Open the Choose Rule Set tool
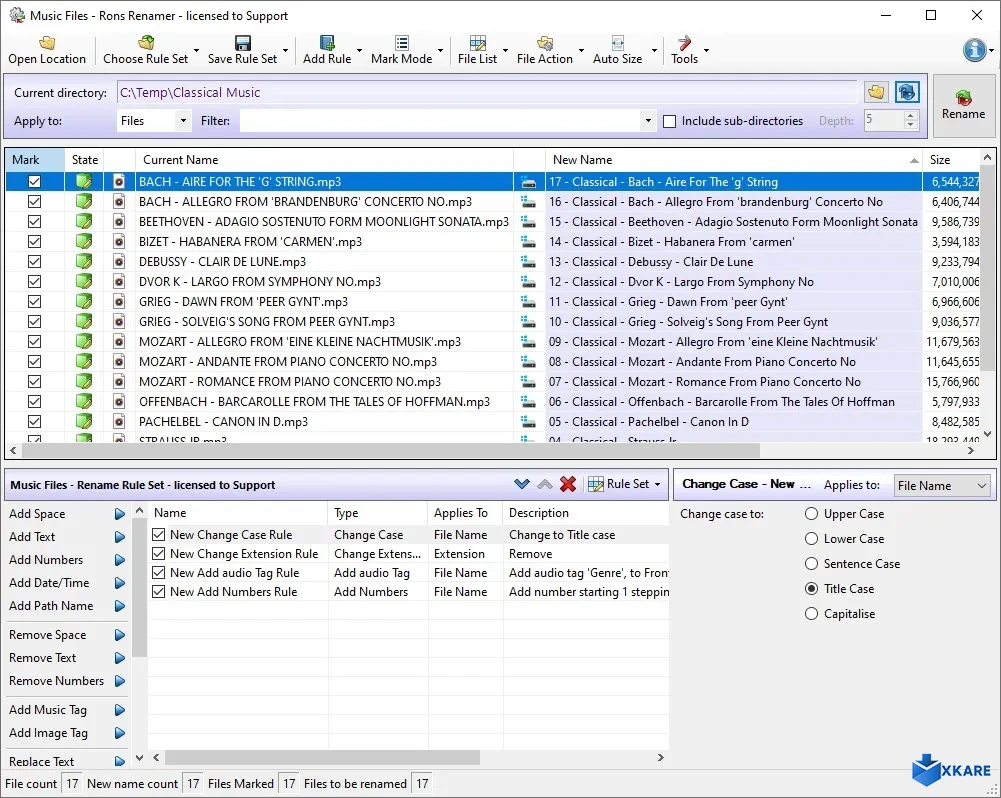This screenshot has height=798, width=1001. click(x=146, y=50)
